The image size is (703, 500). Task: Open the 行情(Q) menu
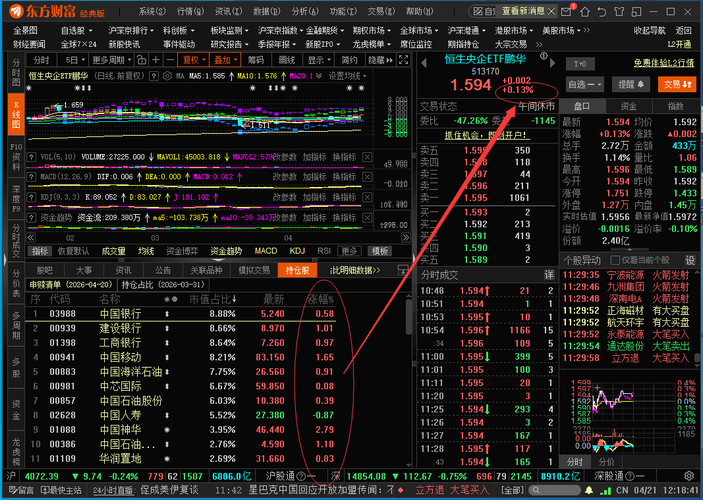point(190,11)
